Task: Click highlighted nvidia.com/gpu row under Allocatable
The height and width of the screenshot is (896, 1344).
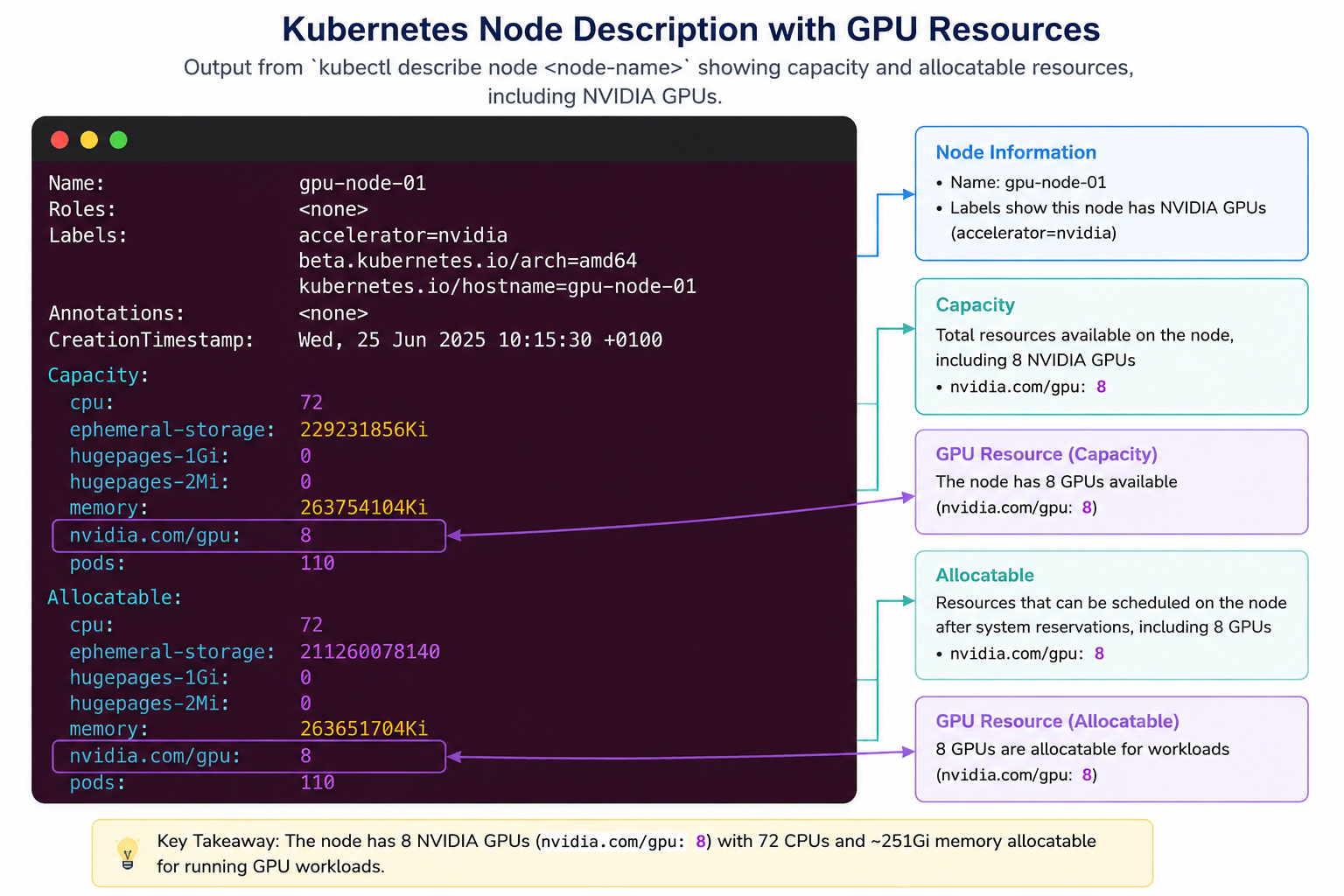Action: point(248,756)
